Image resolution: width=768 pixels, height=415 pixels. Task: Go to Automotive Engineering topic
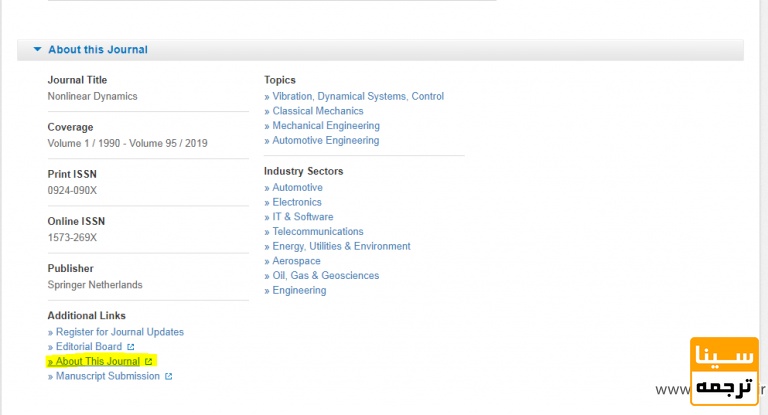[x=326, y=141]
